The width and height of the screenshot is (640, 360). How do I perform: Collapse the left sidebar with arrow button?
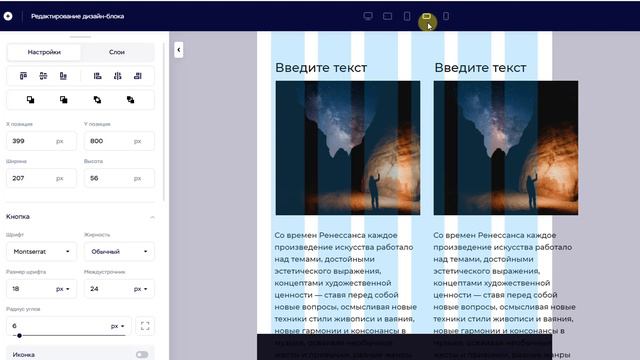point(178,50)
